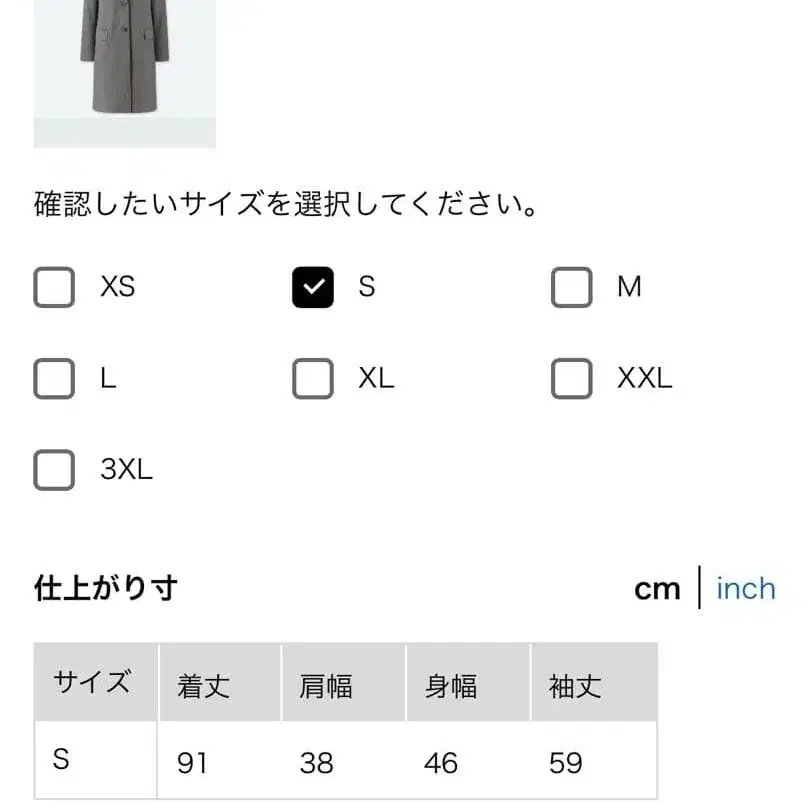Image resolution: width=810 pixels, height=810 pixels.
Task: Click the 46 body width cell
Action: pos(441,764)
